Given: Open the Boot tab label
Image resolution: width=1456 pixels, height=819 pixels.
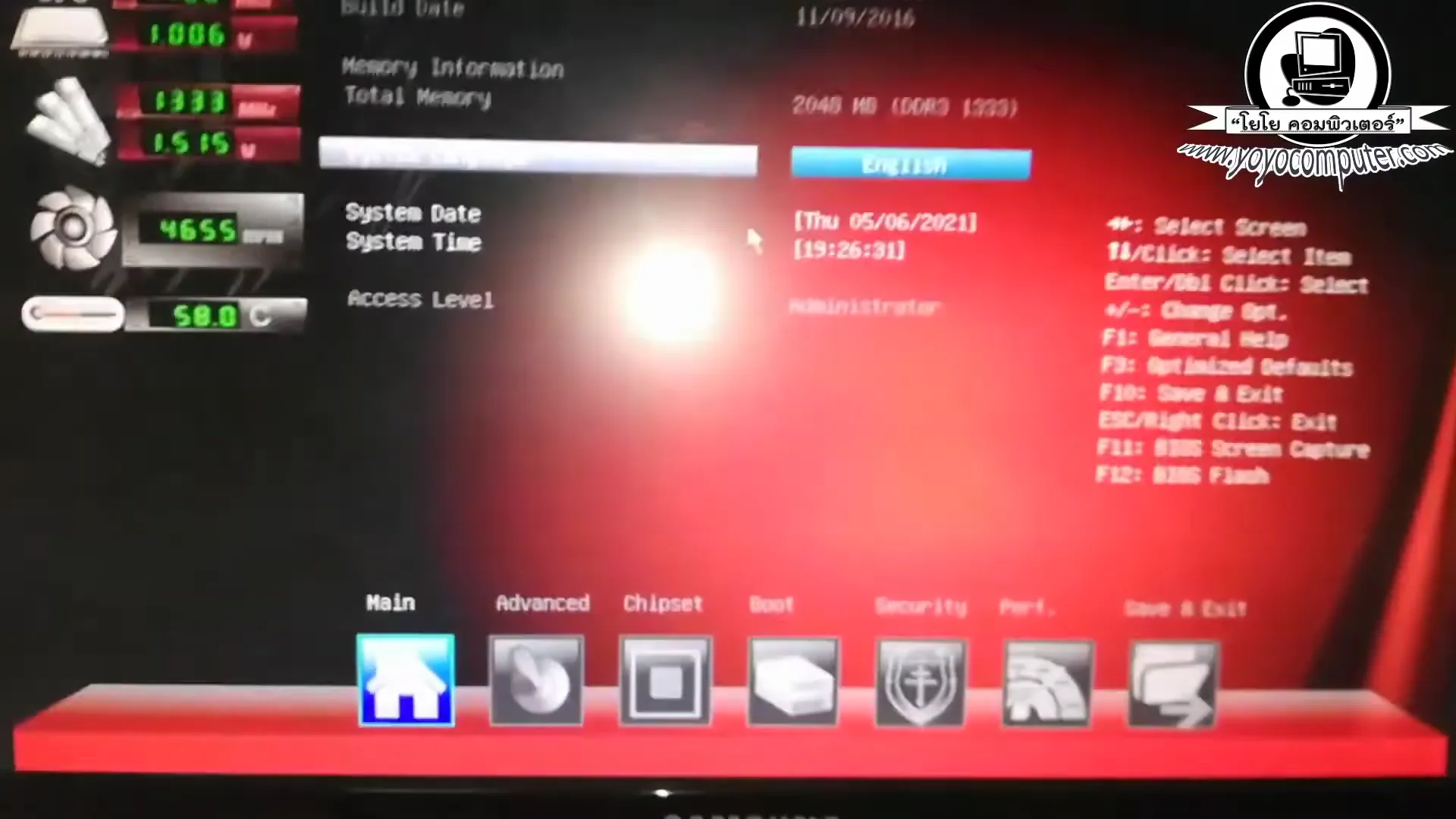Looking at the screenshot, I should tap(771, 604).
